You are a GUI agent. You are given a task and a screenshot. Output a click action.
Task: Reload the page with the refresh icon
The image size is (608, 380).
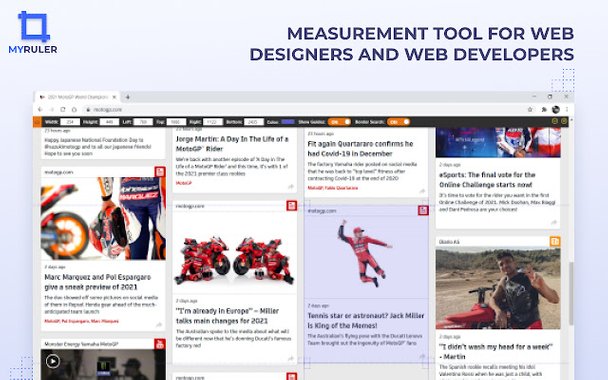[x=63, y=110]
